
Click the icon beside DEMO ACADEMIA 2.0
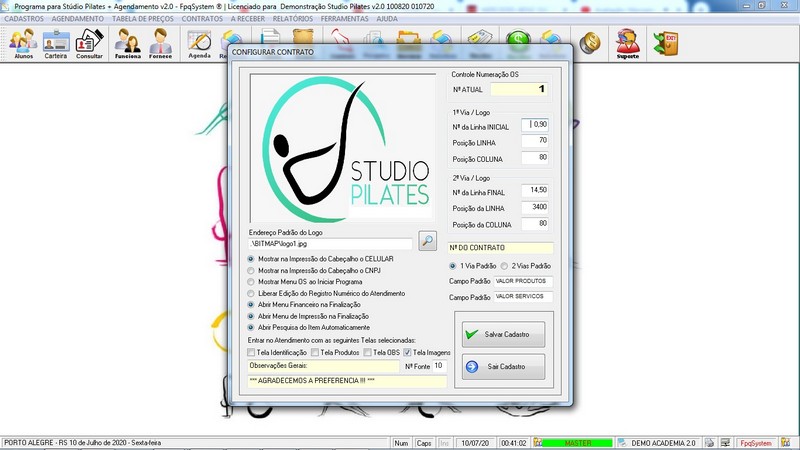[x=622, y=443]
